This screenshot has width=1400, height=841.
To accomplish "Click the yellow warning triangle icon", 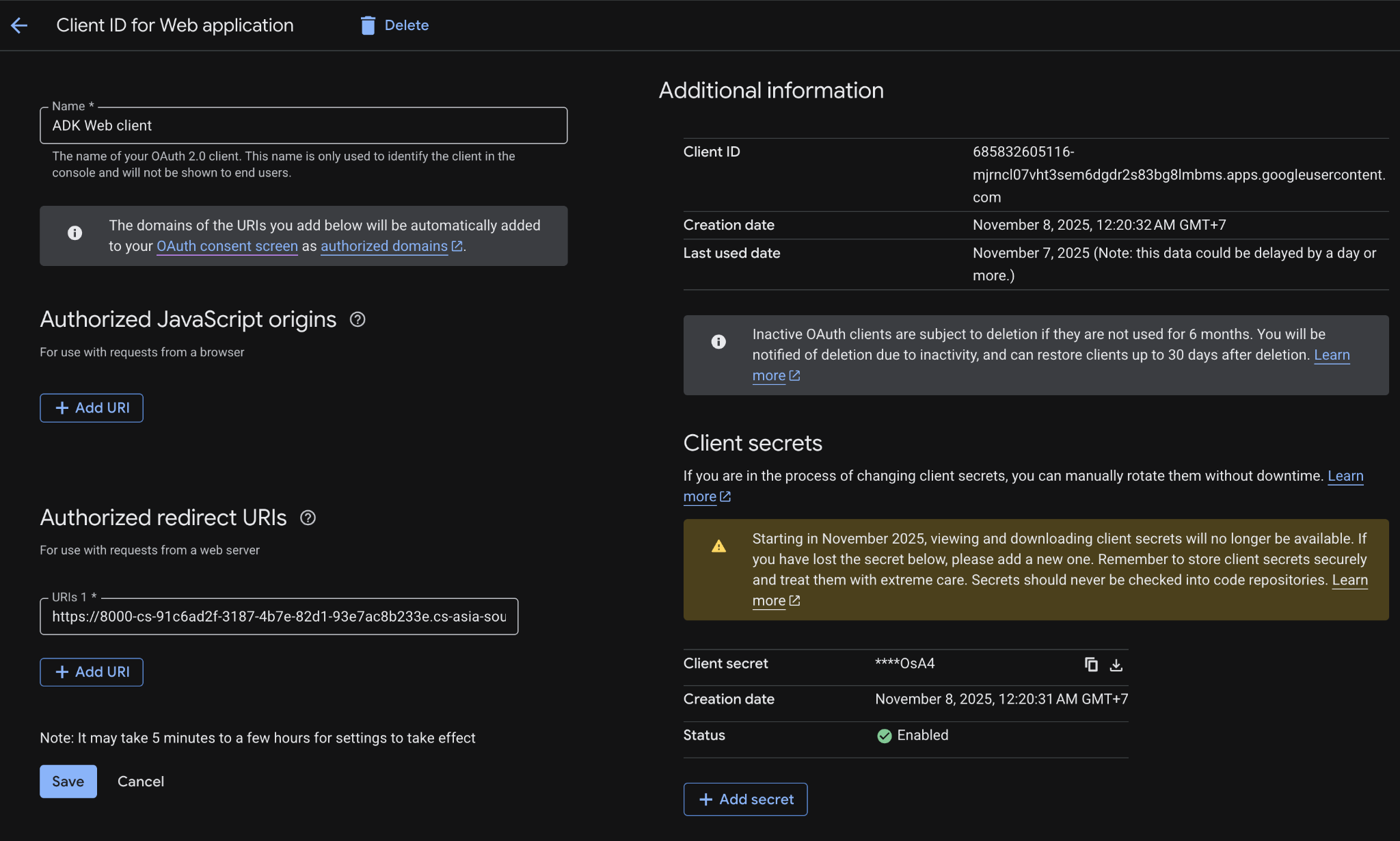I will (718, 546).
